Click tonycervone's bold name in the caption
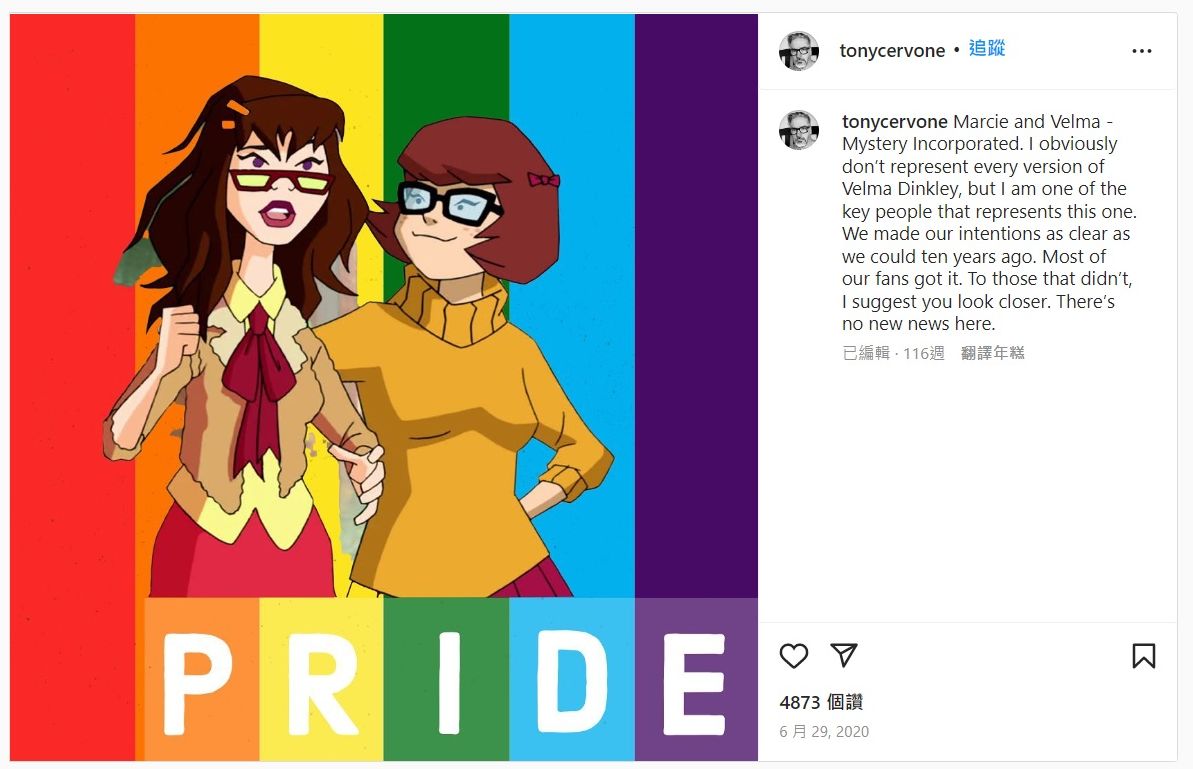The height and width of the screenshot is (769, 1193). pos(893,121)
